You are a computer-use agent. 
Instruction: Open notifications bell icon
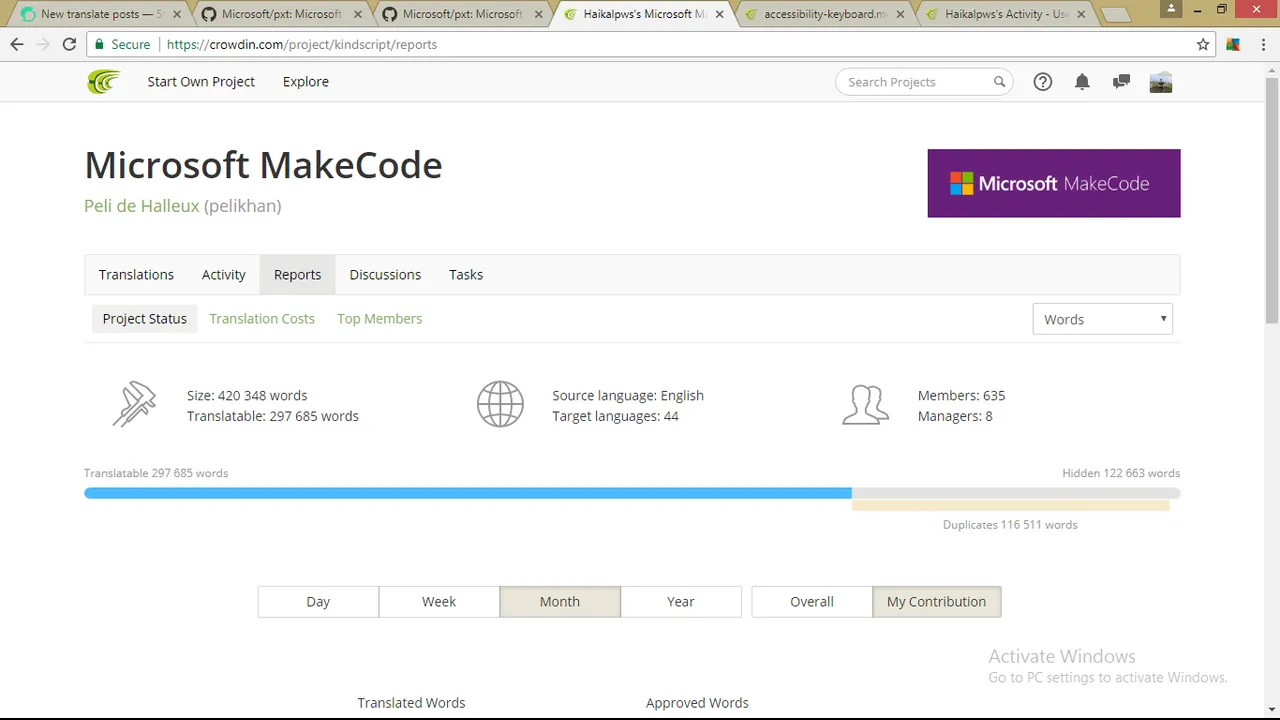1082,82
